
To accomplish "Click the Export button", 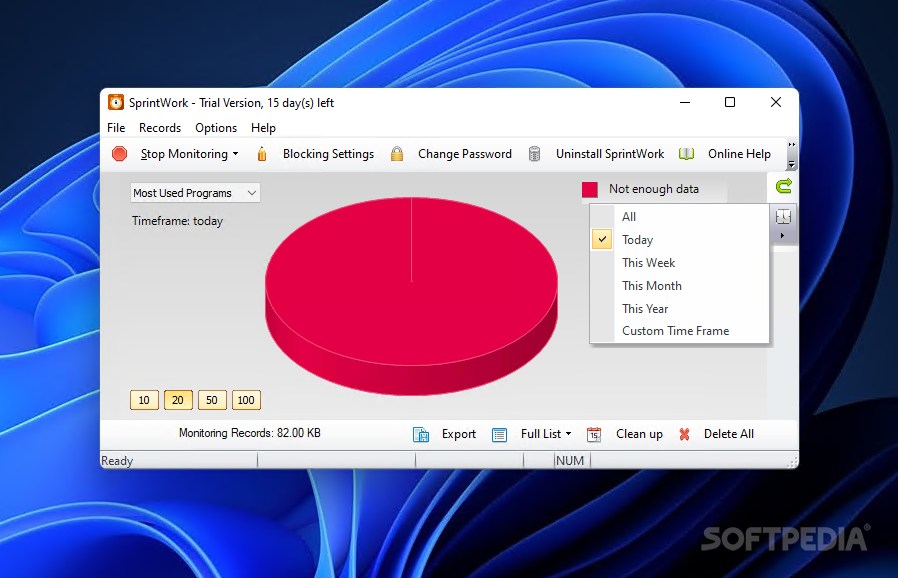I will coord(459,434).
